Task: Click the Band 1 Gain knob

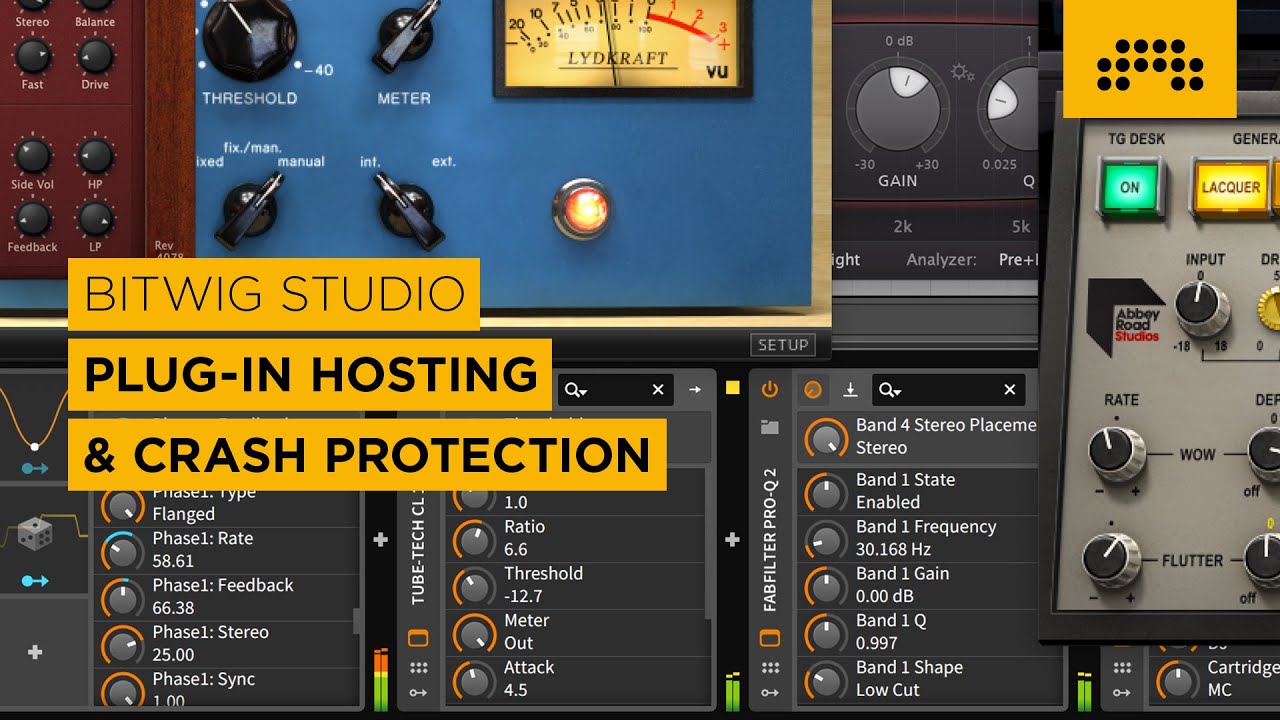Action: (x=826, y=586)
